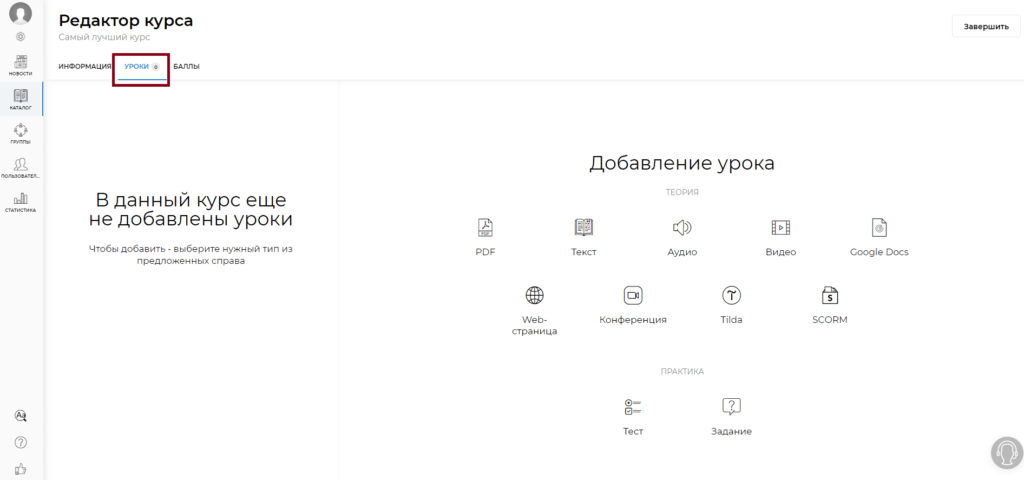Open the support chat headset widget
1024x480 pixels.
1006,453
